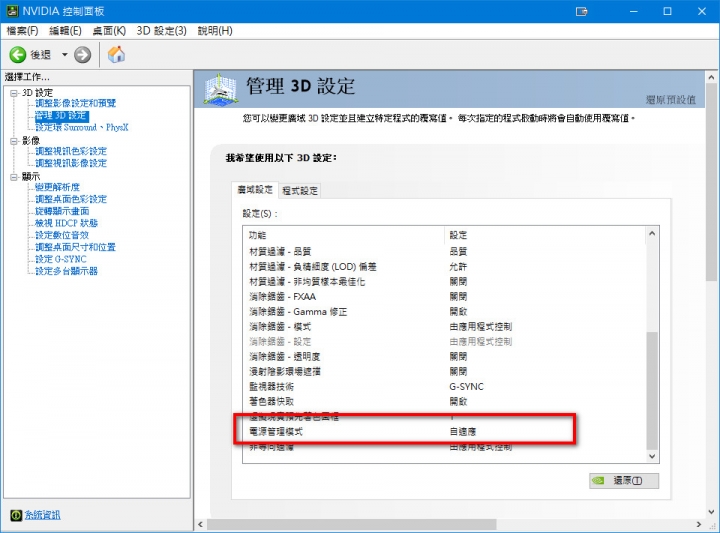Open the 檔案(F) menu

tap(22, 31)
